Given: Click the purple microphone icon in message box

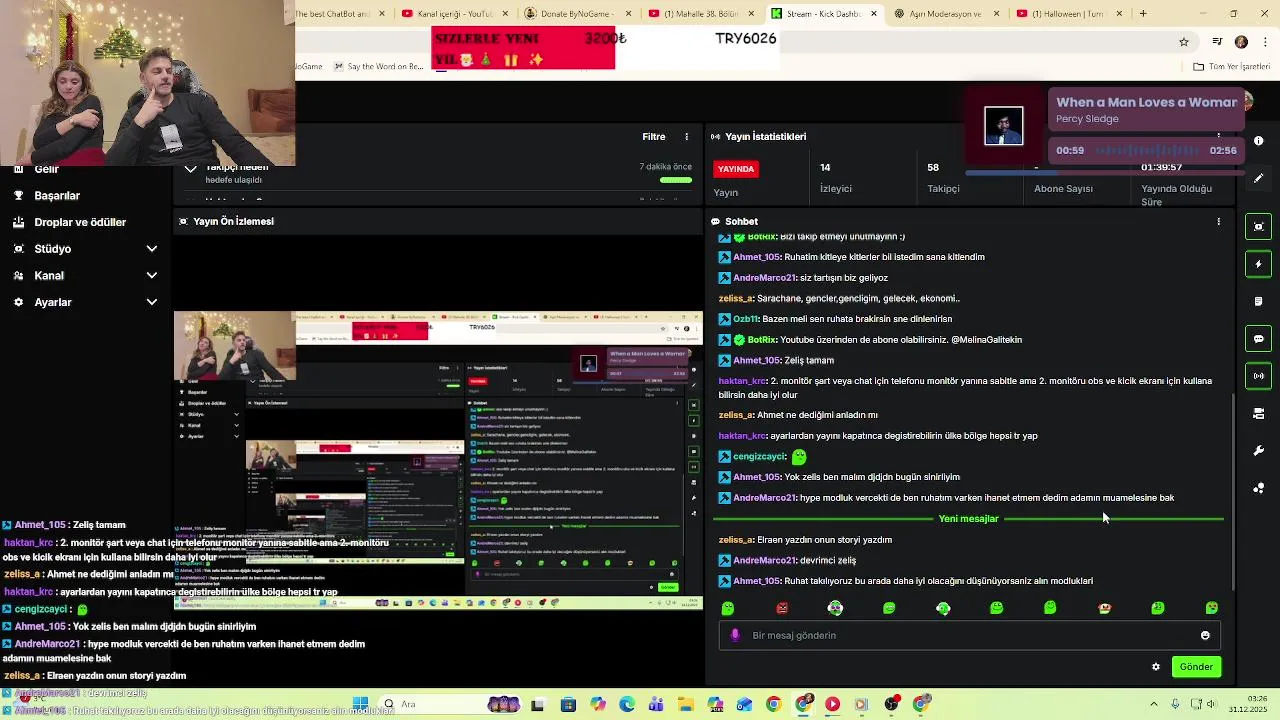Looking at the screenshot, I should tap(735, 635).
